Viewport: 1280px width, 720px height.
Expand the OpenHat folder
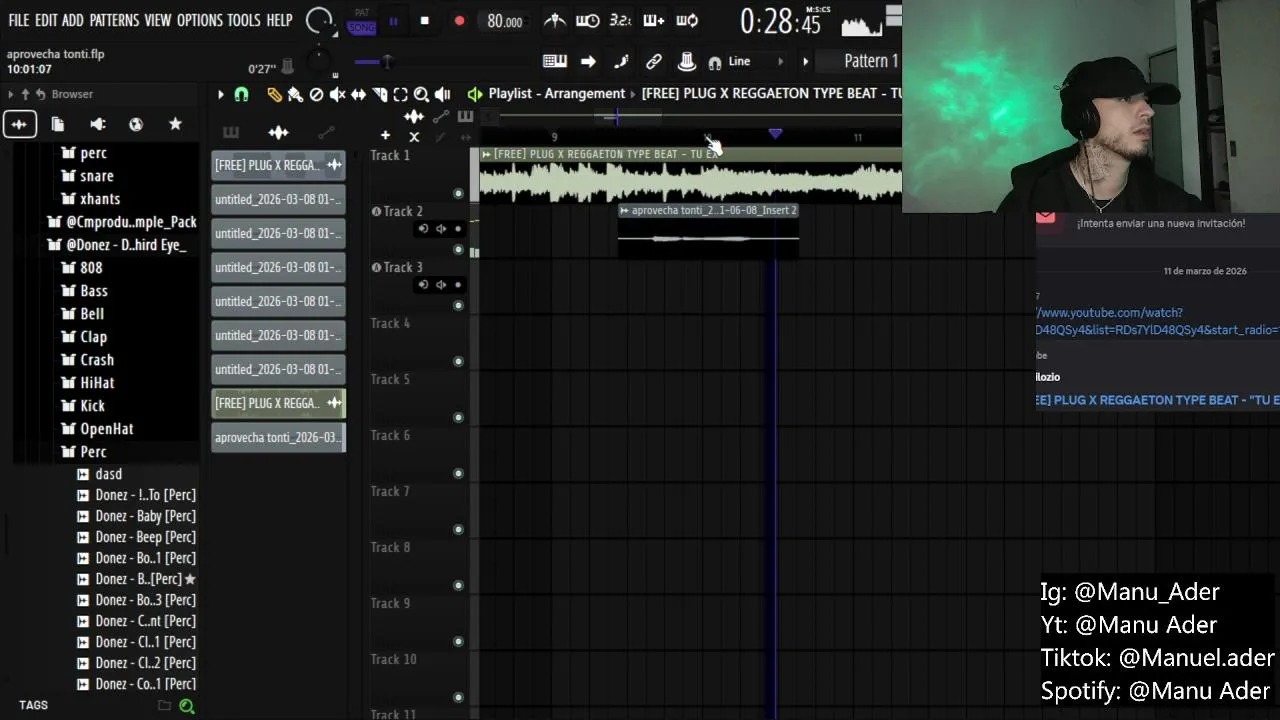pyautogui.click(x=97, y=429)
